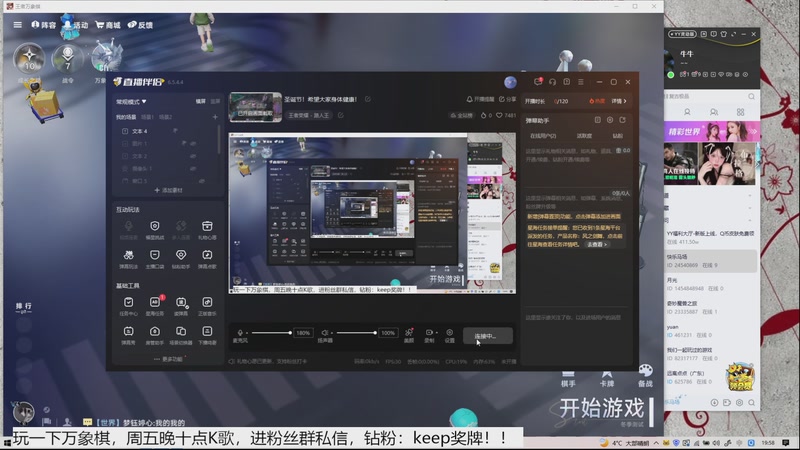The image size is (800, 450).
Task: Mute the 麦克风 microphone icon
Action: (x=240, y=333)
